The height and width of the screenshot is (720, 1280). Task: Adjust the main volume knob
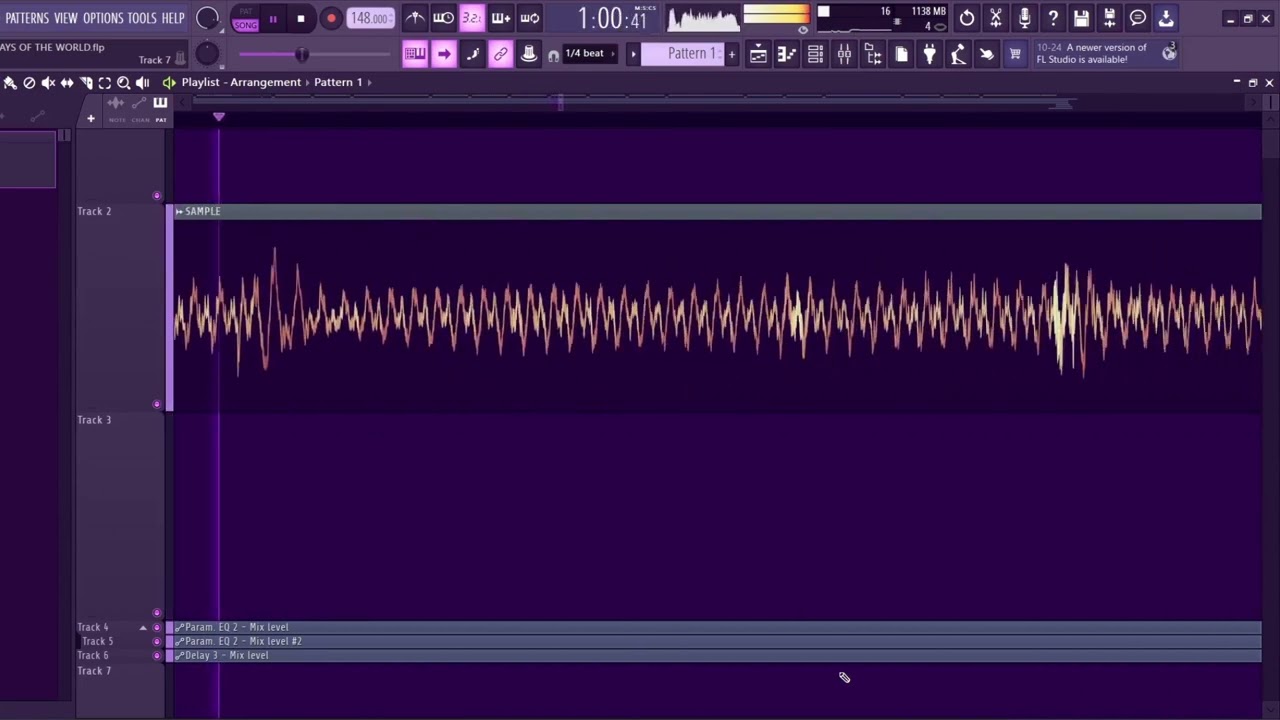coord(208,18)
